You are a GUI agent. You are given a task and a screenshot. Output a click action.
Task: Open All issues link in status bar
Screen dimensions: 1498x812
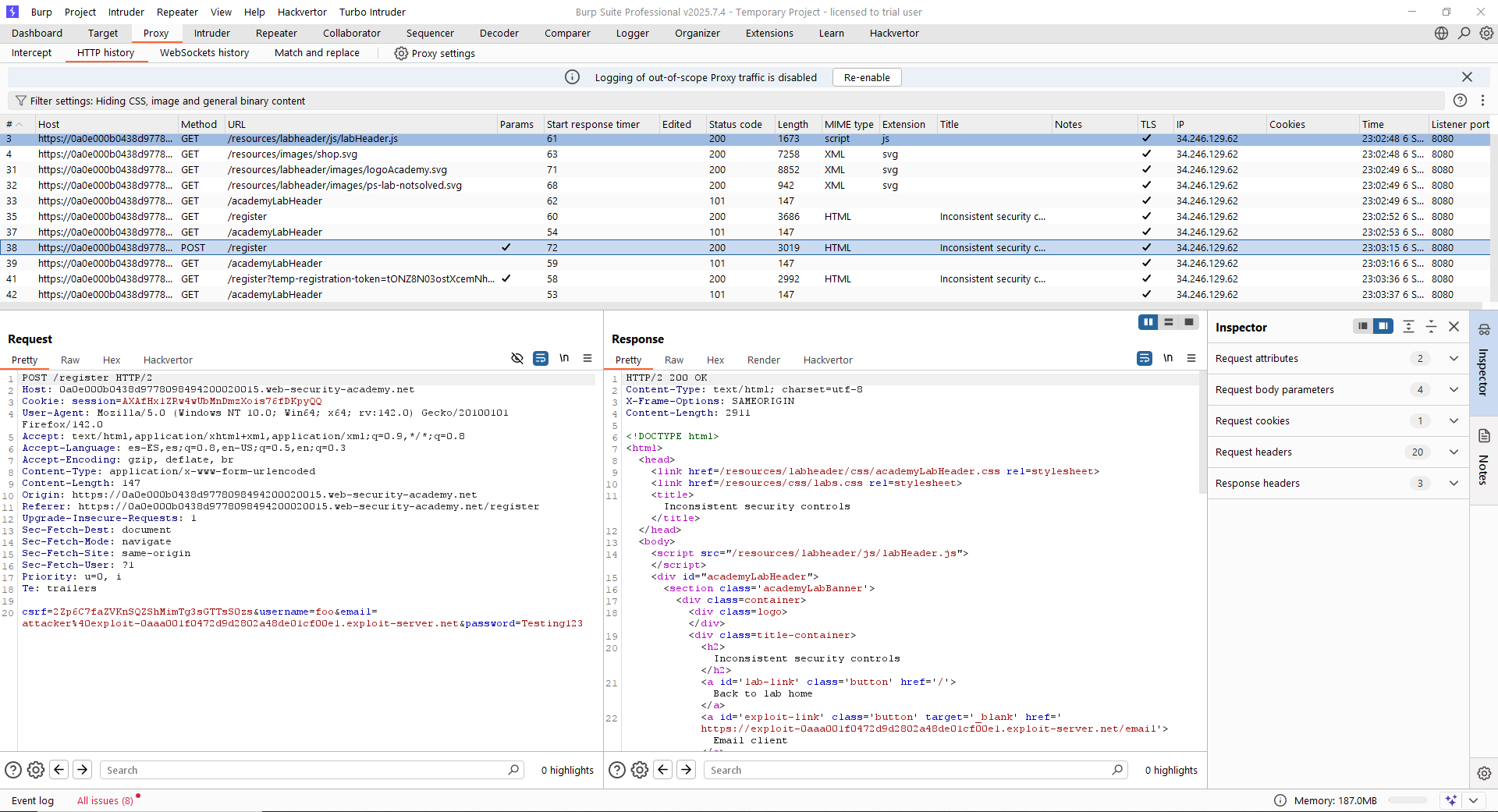tap(105, 800)
